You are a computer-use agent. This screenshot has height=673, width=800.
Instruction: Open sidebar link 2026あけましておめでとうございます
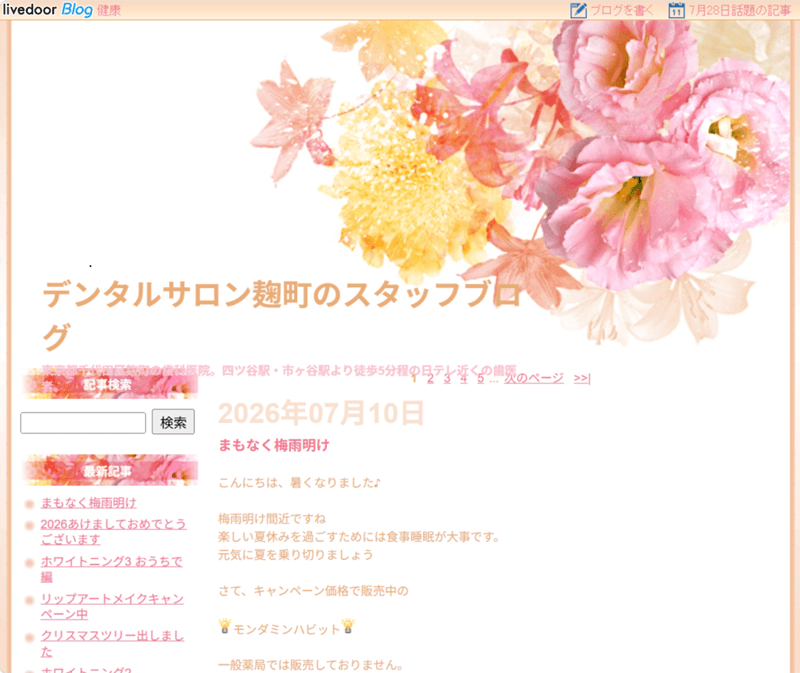click(113, 532)
